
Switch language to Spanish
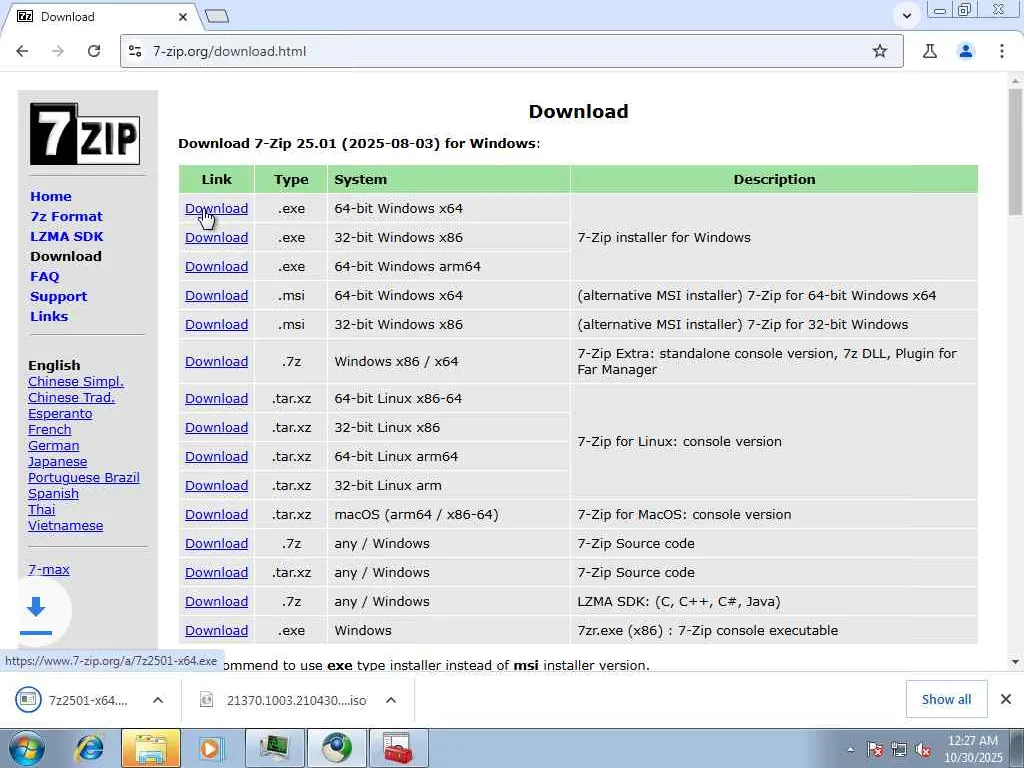[54, 493]
